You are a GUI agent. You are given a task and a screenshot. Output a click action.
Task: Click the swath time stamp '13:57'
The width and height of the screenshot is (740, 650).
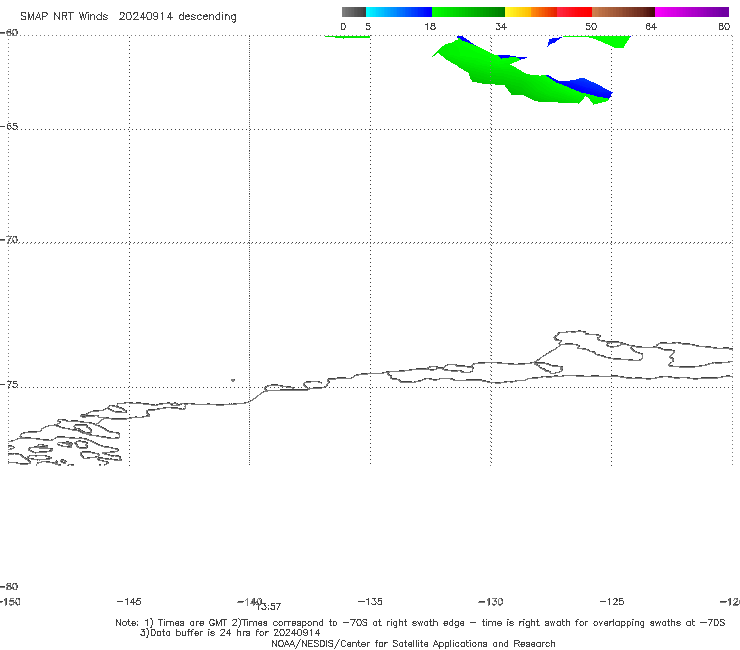pyautogui.click(x=269, y=607)
